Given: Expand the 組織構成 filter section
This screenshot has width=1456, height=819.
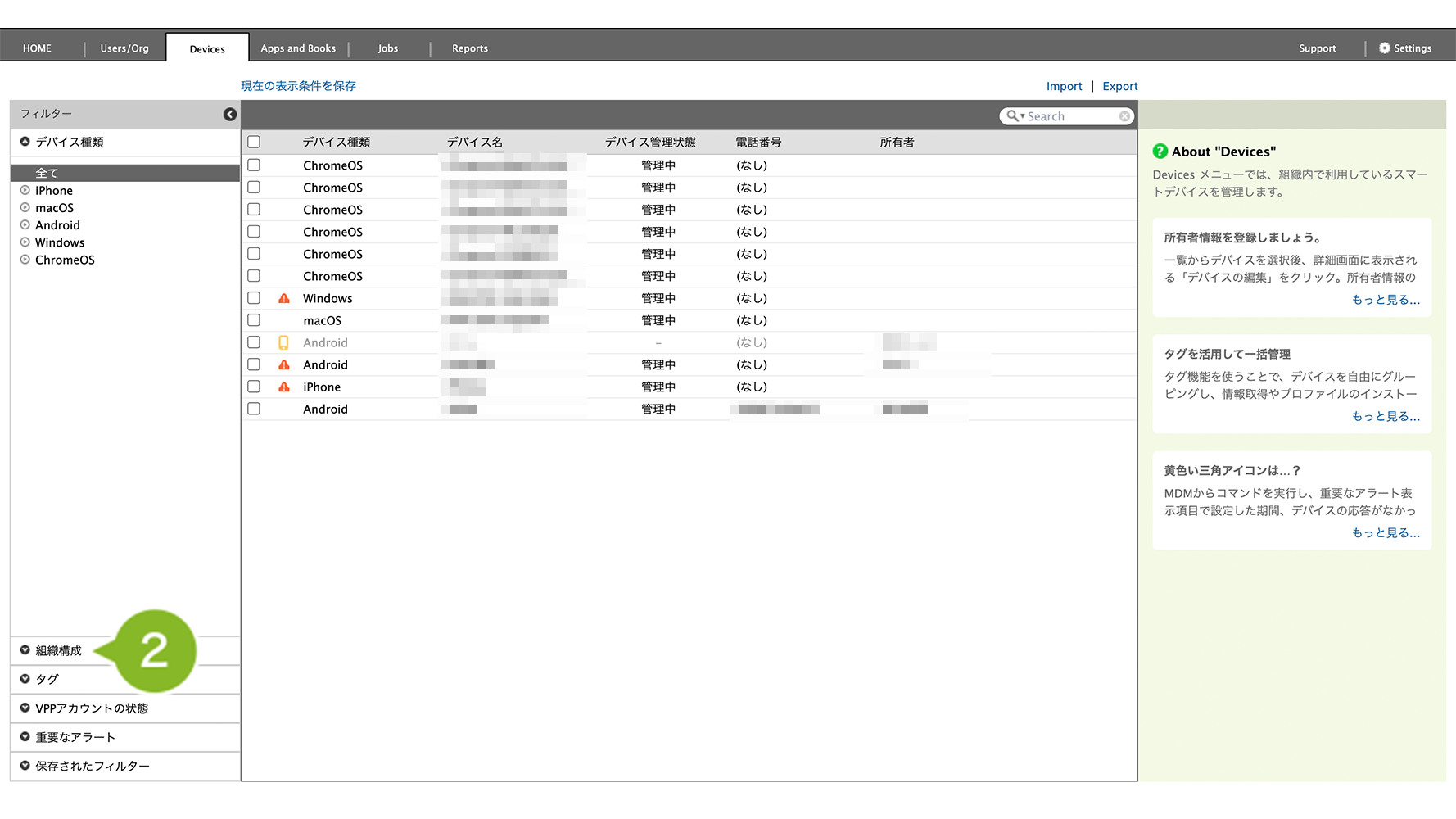Looking at the screenshot, I should 25,650.
